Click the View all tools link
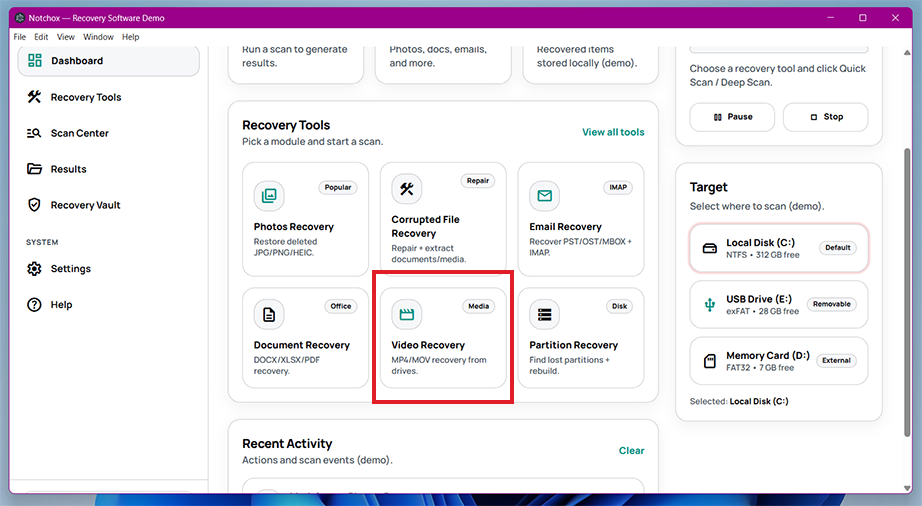 coord(613,132)
